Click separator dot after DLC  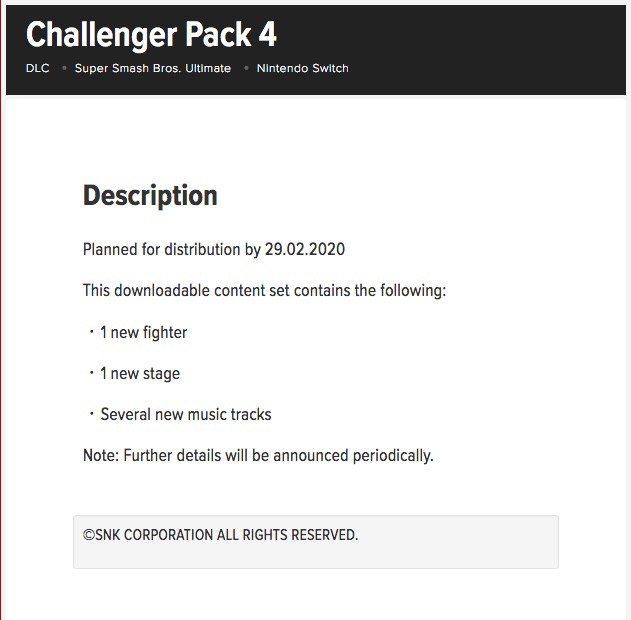tap(64, 68)
